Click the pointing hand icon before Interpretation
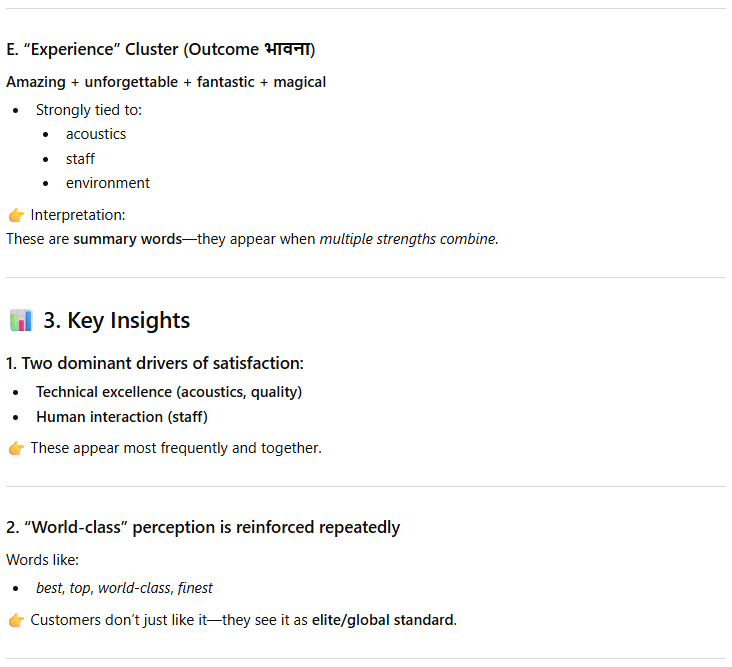Image resolution: width=732 pixels, height=667 pixels. tap(16, 215)
